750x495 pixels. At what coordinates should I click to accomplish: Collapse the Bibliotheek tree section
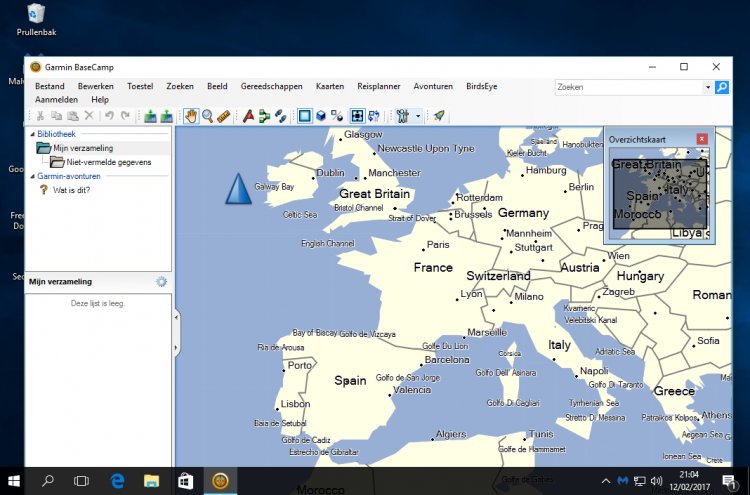[x=31, y=134]
